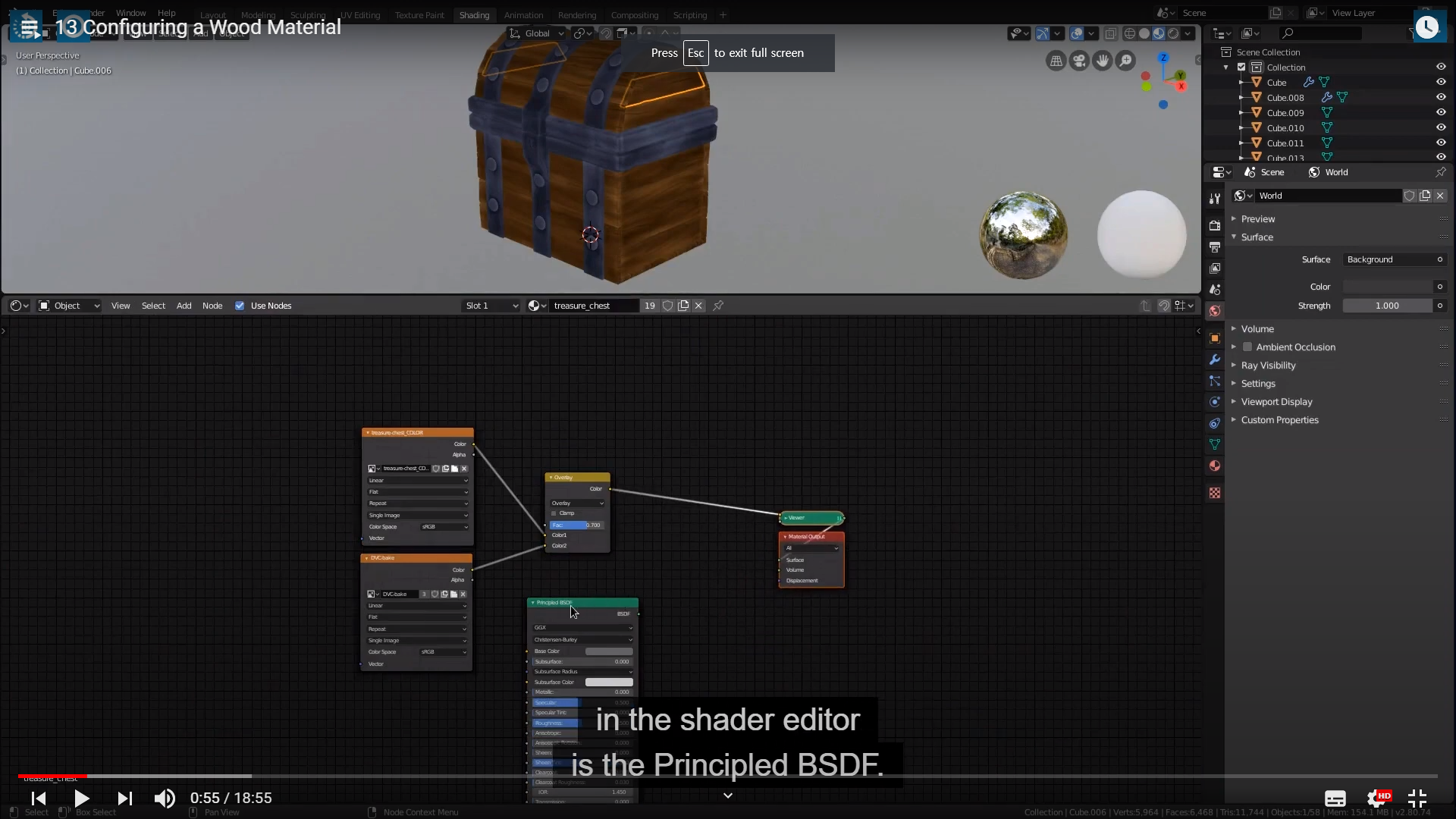
Task: Click the camera view gizmo icon
Action: point(1079,61)
